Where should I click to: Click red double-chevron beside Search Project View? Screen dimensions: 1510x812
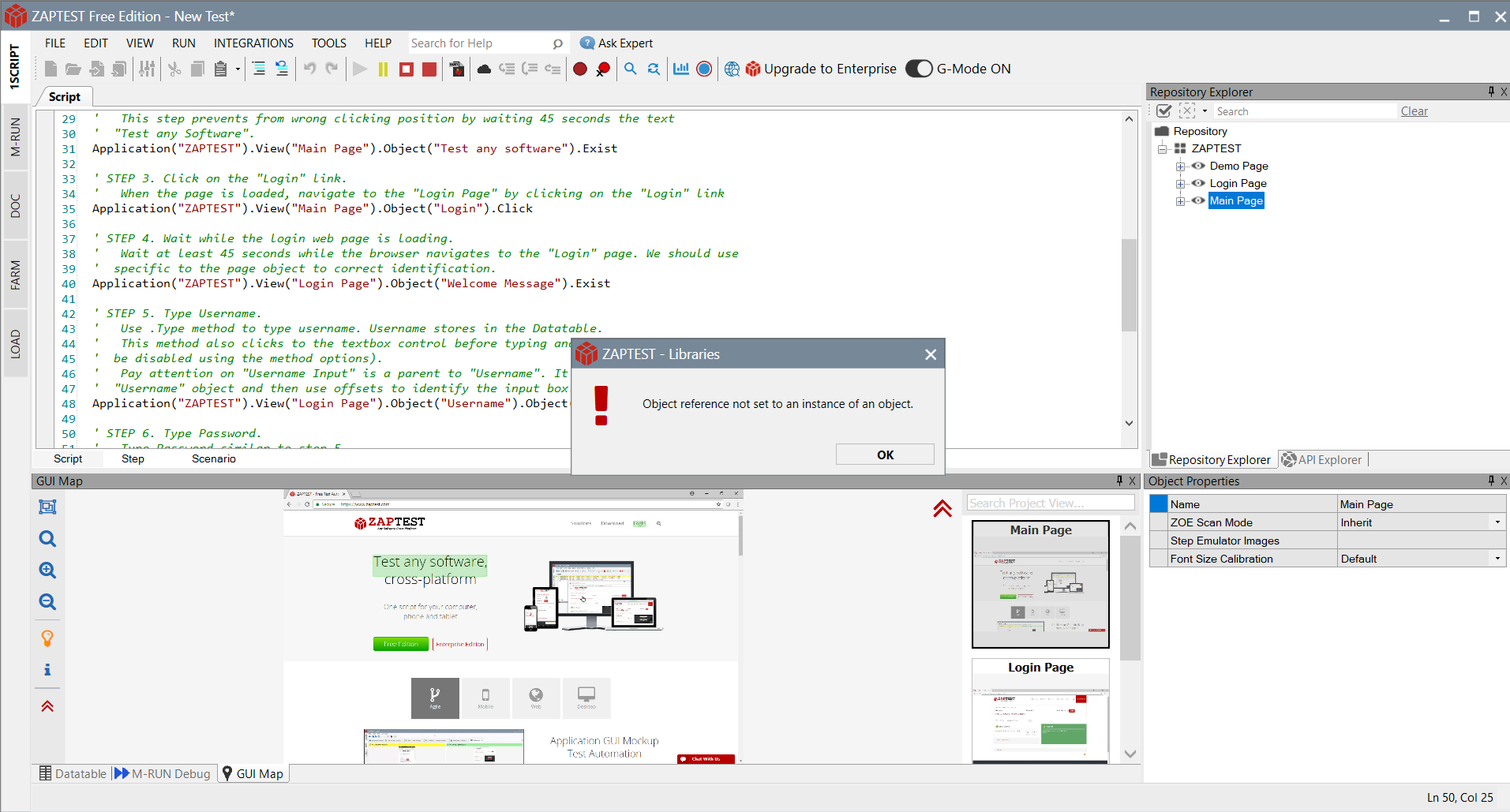click(942, 508)
